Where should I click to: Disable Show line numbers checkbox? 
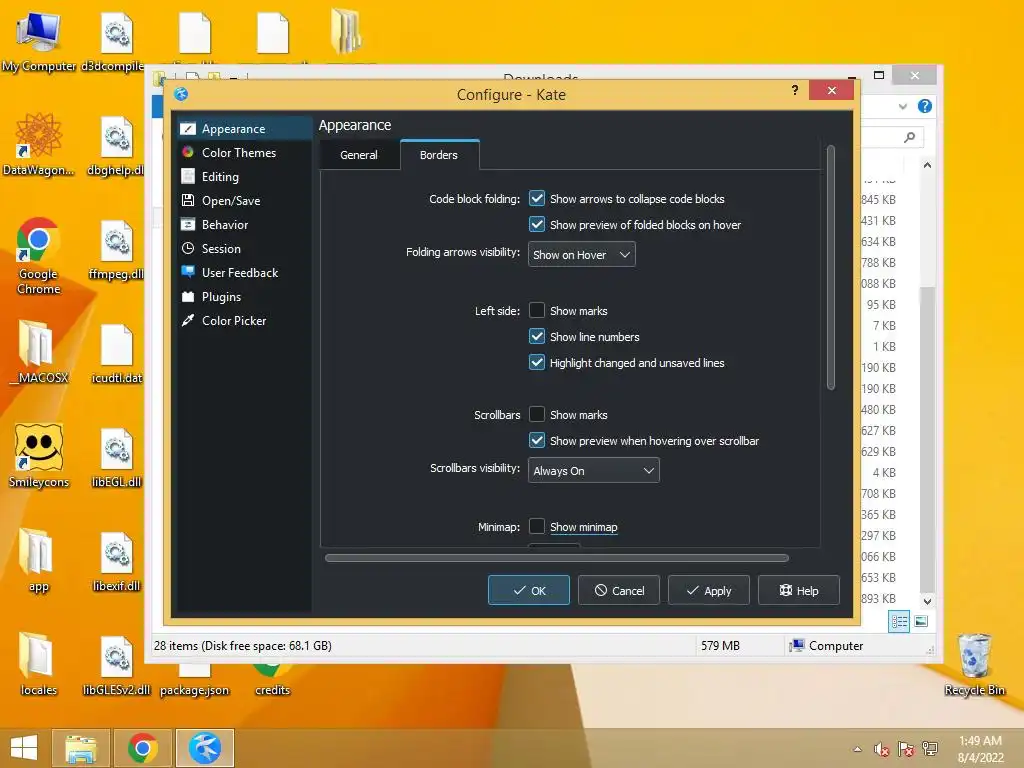click(537, 336)
